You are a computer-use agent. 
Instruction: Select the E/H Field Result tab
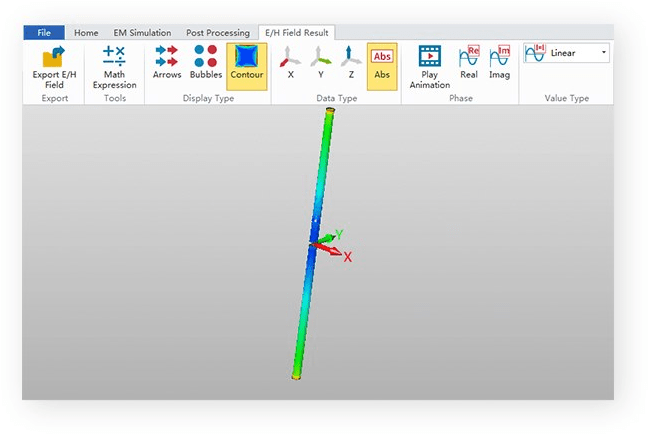297,32
